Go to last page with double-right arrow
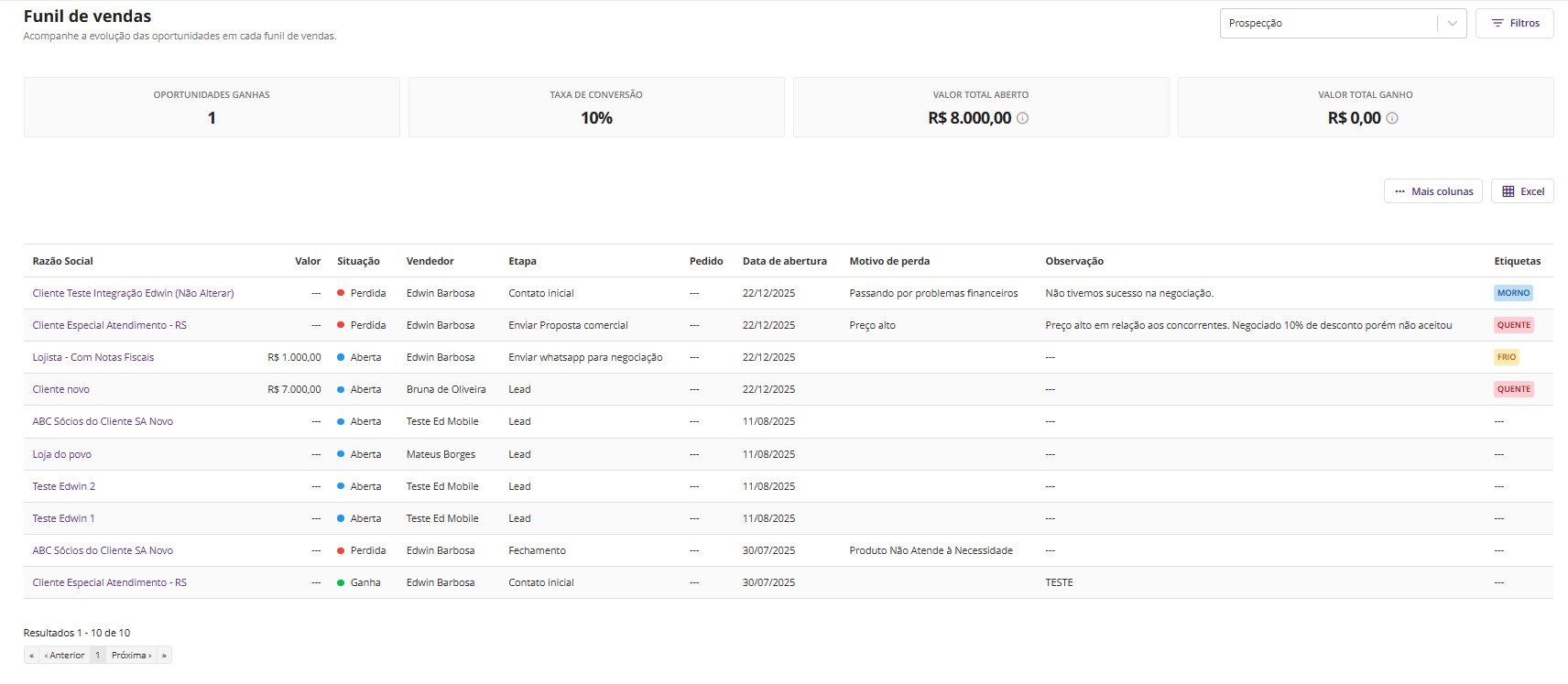Screen dimensions: 1568x684 [164, 656]
